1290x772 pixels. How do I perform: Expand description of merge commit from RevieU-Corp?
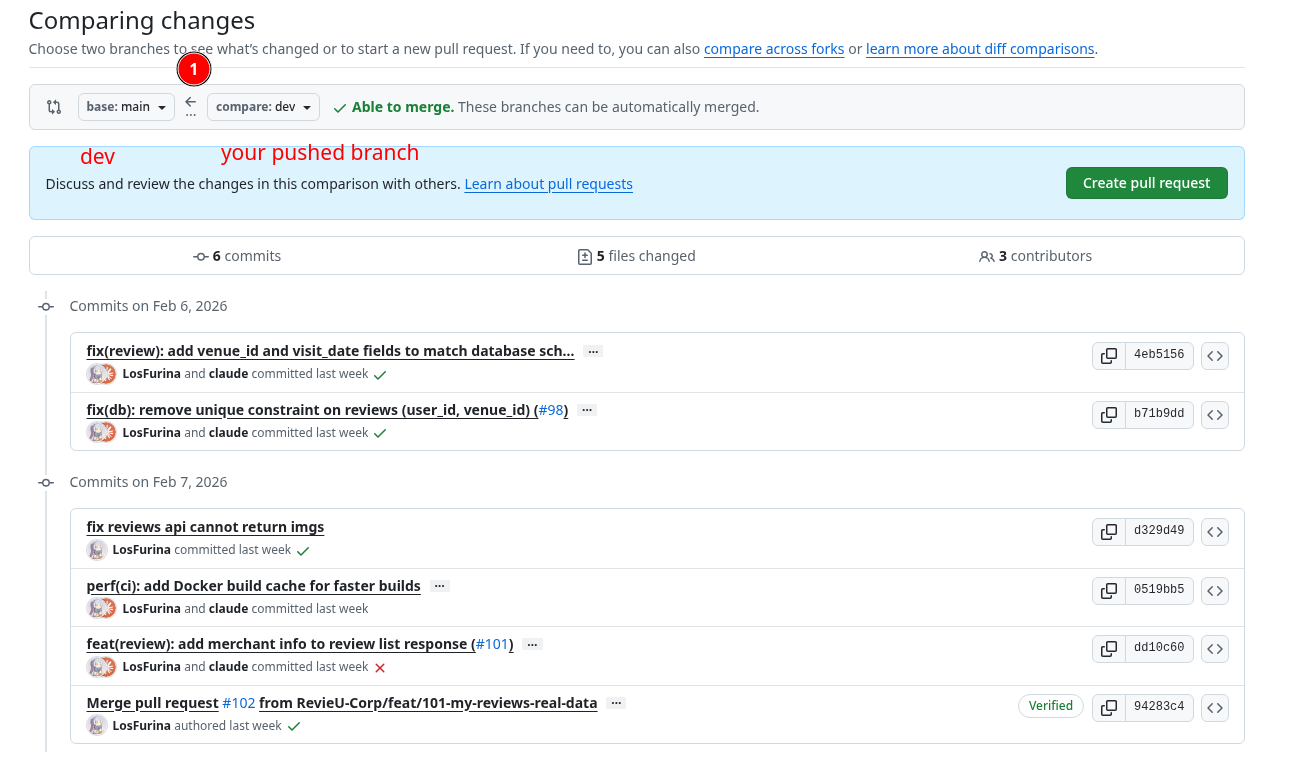tap(616, 702)
